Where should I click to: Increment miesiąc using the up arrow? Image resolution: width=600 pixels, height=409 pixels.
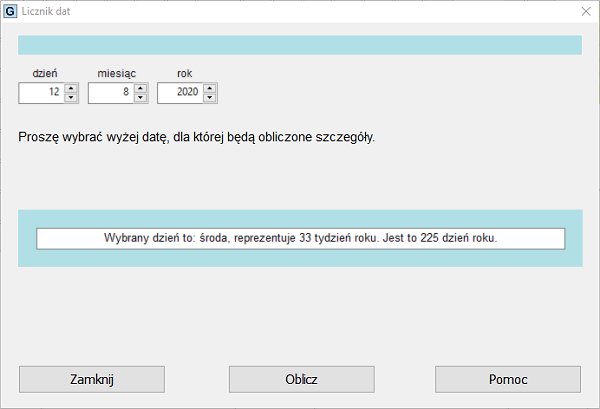pos(140,87)
